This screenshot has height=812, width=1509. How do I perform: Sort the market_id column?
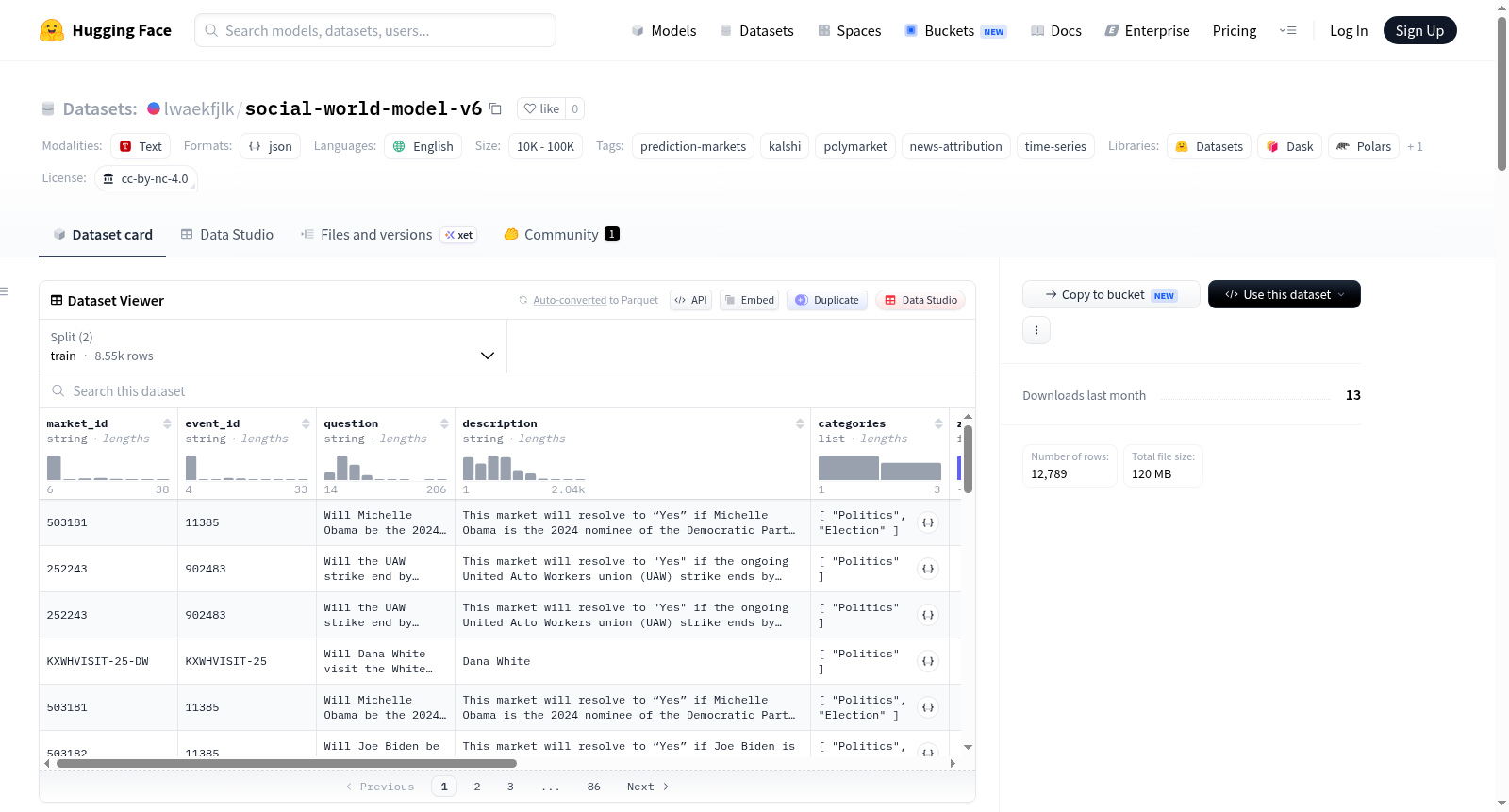tap(167, 423)
